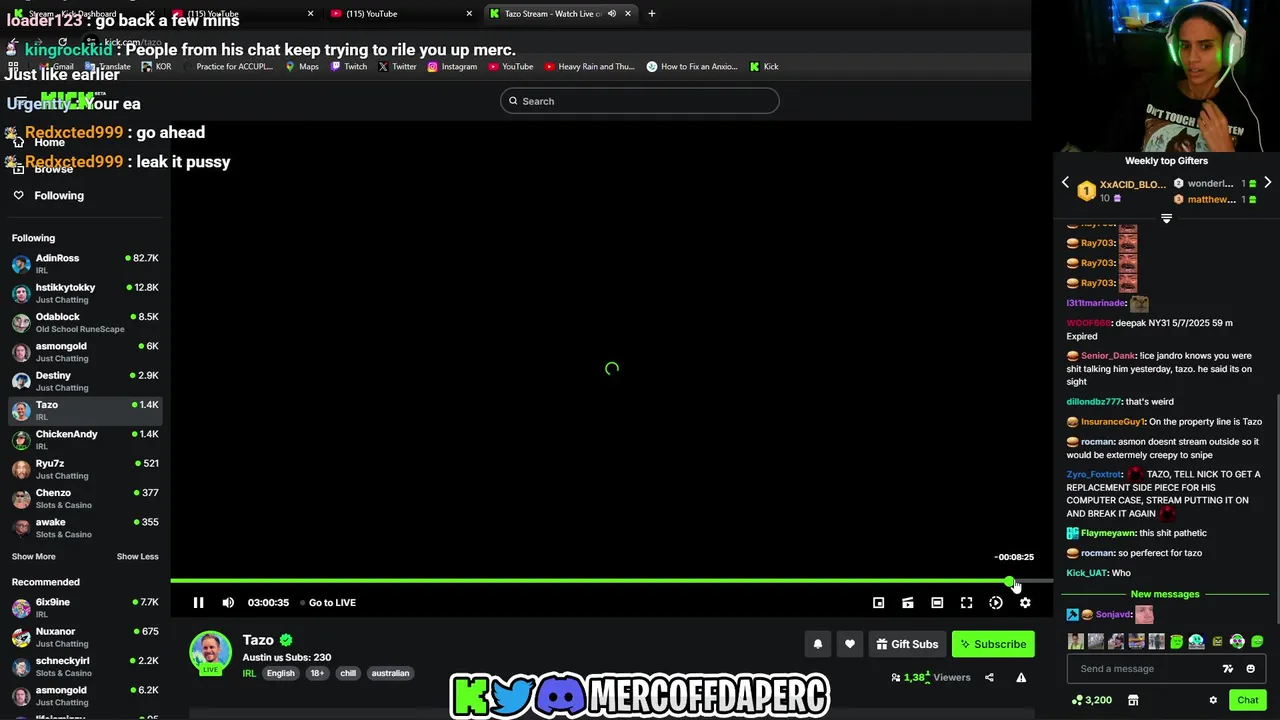The width and height of the screenshot is (1280, 720).
Task: Collapse the top gifters panel arrow
Action: (1166, 218)
